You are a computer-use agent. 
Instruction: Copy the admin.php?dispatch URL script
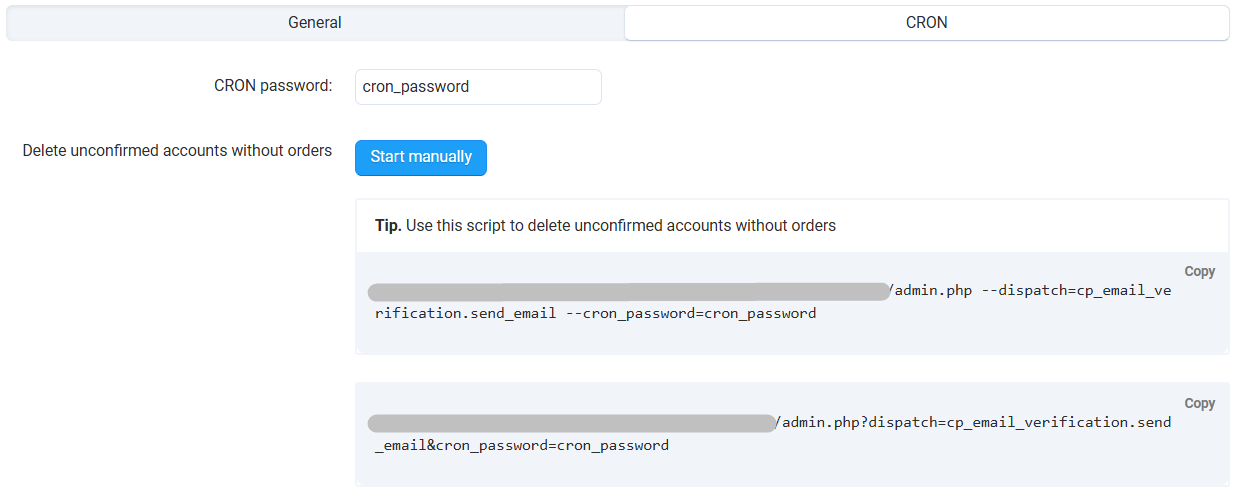1199,403
